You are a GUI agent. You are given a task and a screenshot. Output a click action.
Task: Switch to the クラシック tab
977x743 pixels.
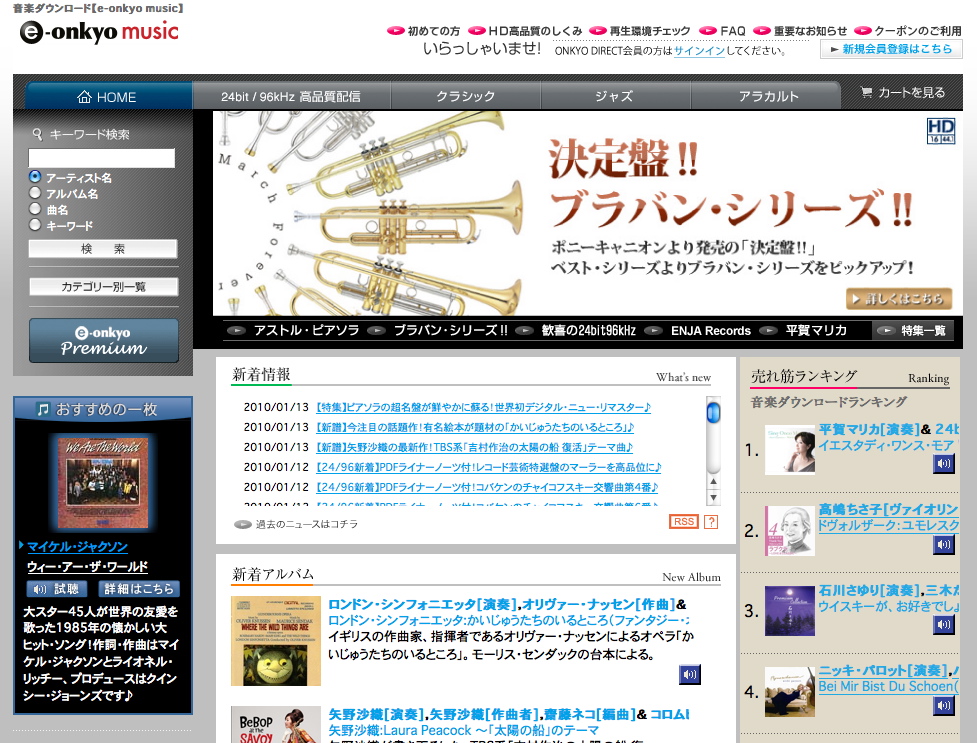pyautogui.click(x=465, y=96)
